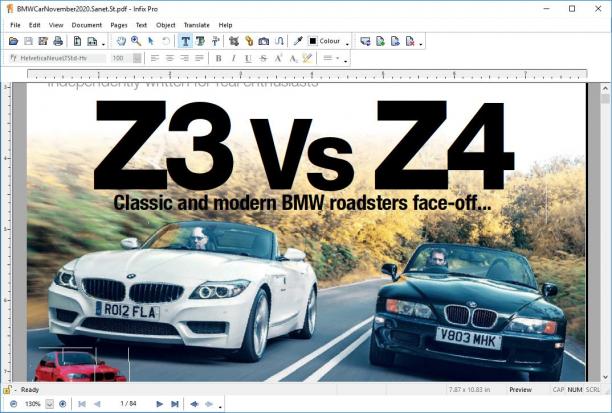Click the horseshoe-shaped tool icon
The height and width of the screenshot is (413, 612).
tap(279, 41)
